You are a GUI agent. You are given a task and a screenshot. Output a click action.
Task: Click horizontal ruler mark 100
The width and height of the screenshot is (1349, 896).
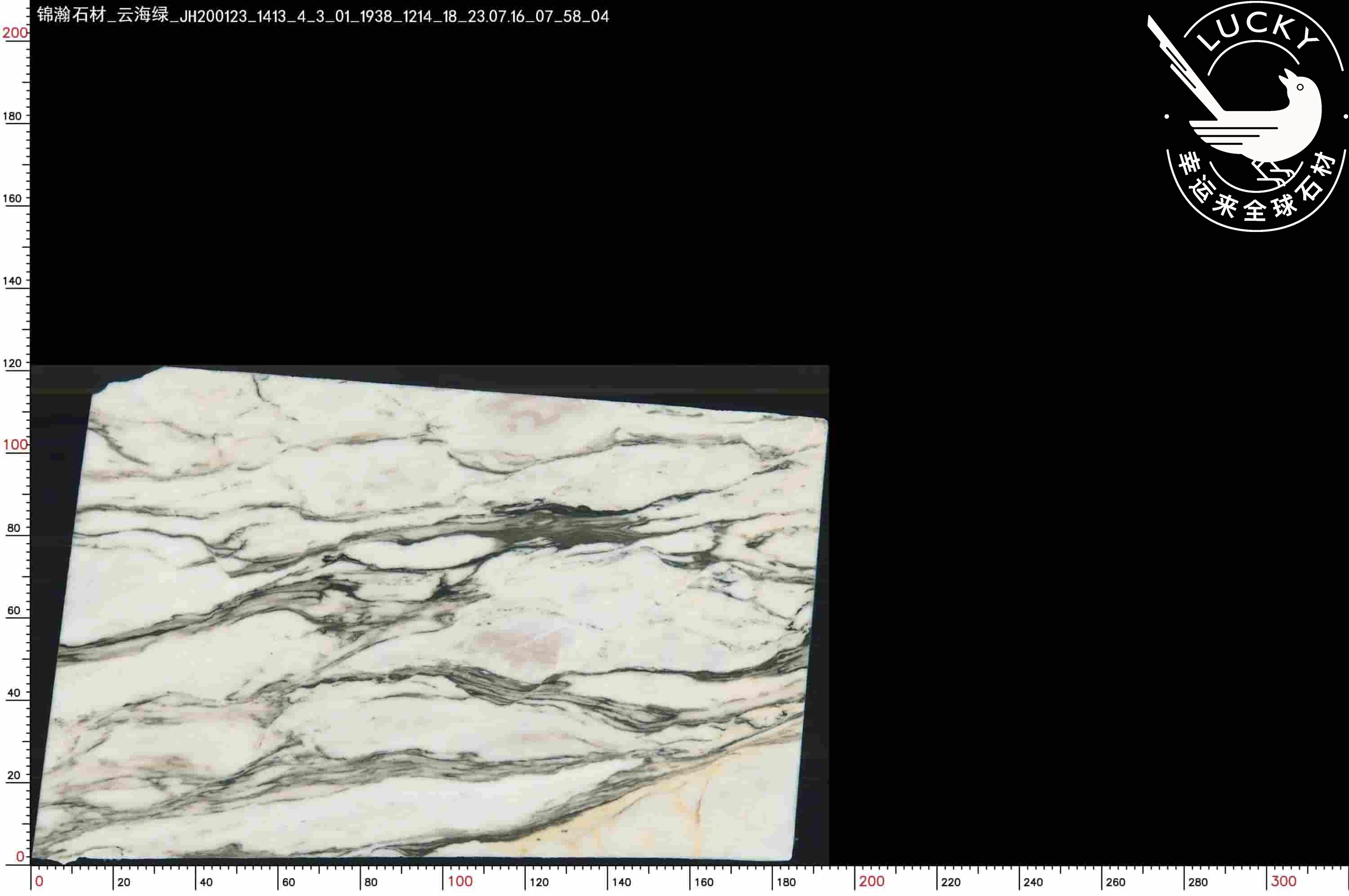point(460,881)
